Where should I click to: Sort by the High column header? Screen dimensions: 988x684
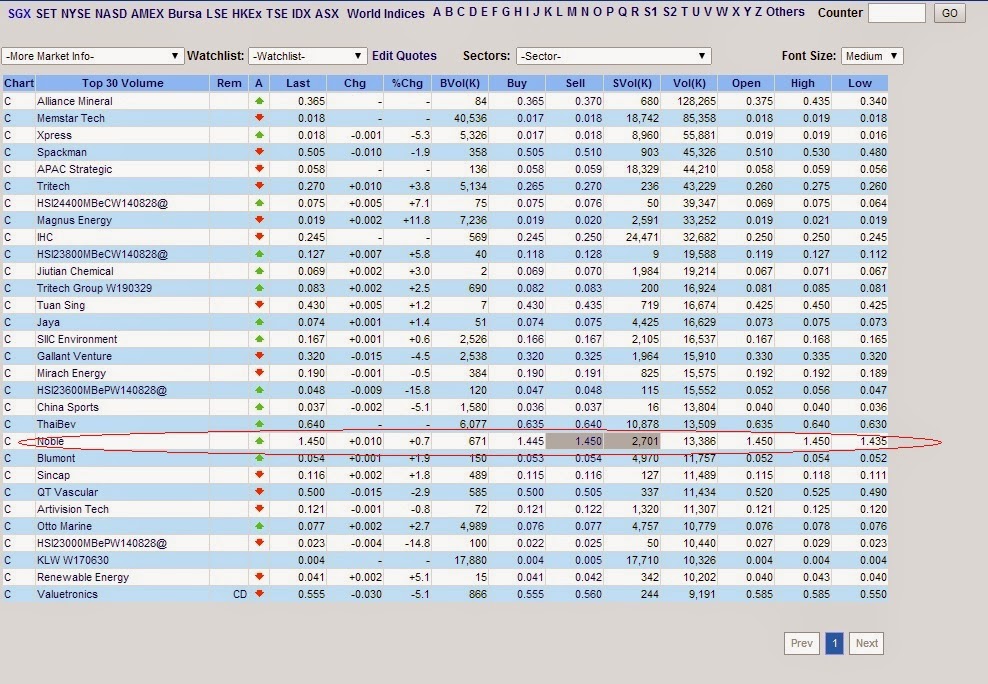[x=803, y=83]
